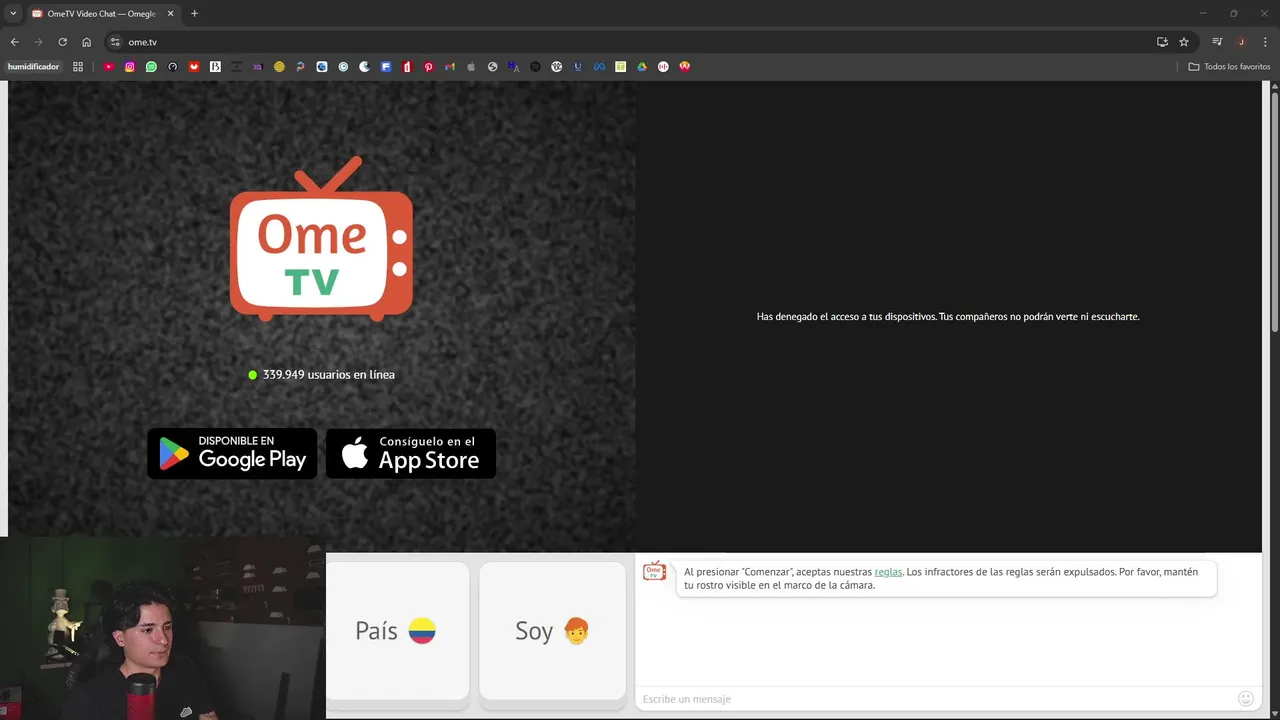The height and width of the screenshot is (720, 1280).
Task: Click the site info icon beside ome.tv
Action: point(115,42)
